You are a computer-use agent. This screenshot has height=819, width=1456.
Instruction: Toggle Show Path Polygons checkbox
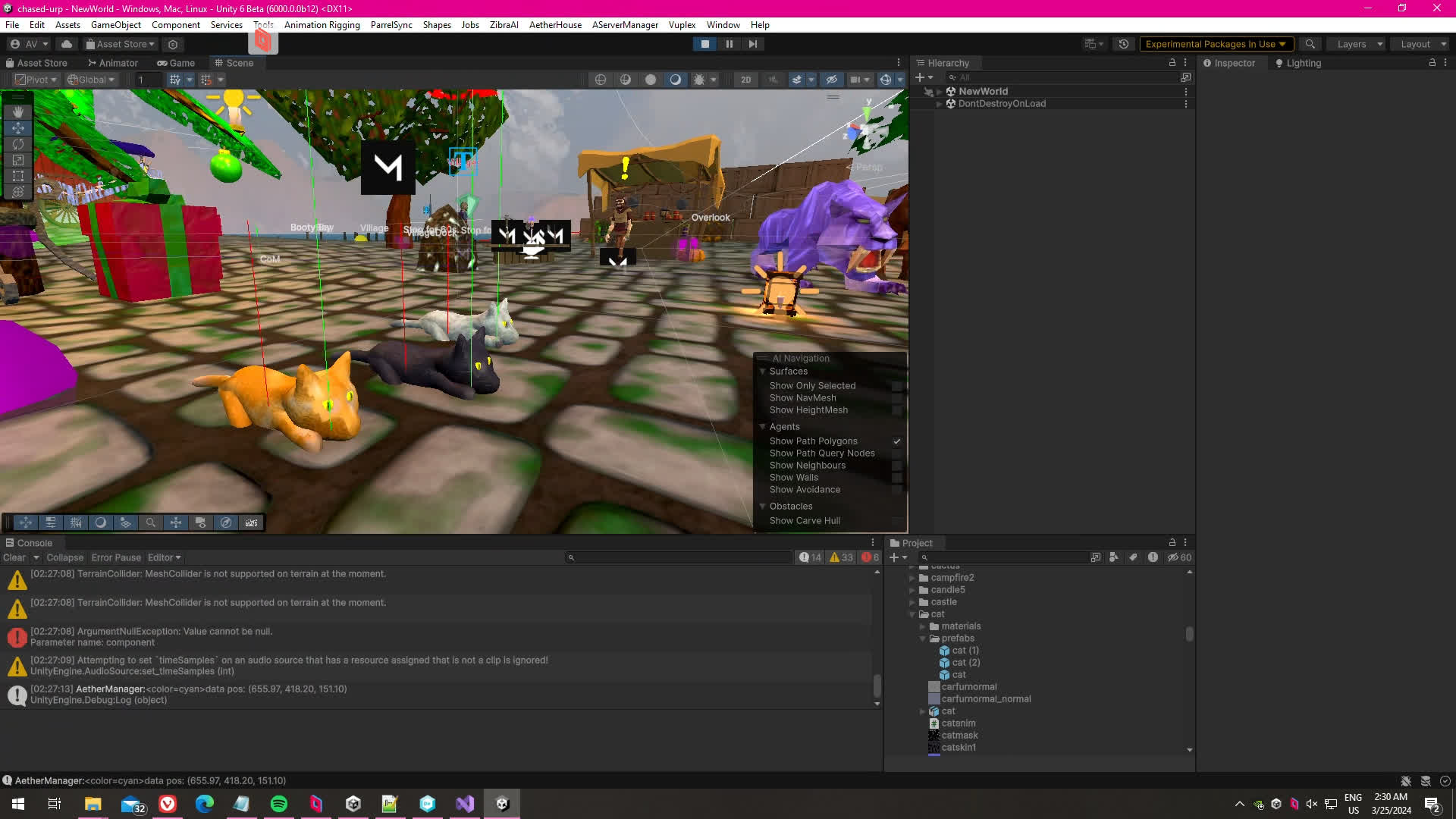click(x=896, y=441)
